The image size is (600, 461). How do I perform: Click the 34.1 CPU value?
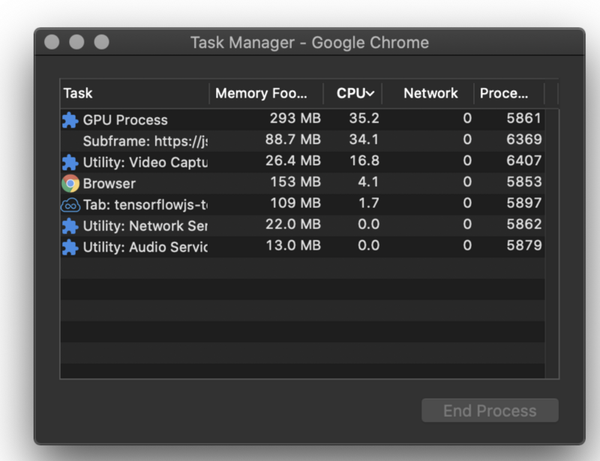click(364, 140)
